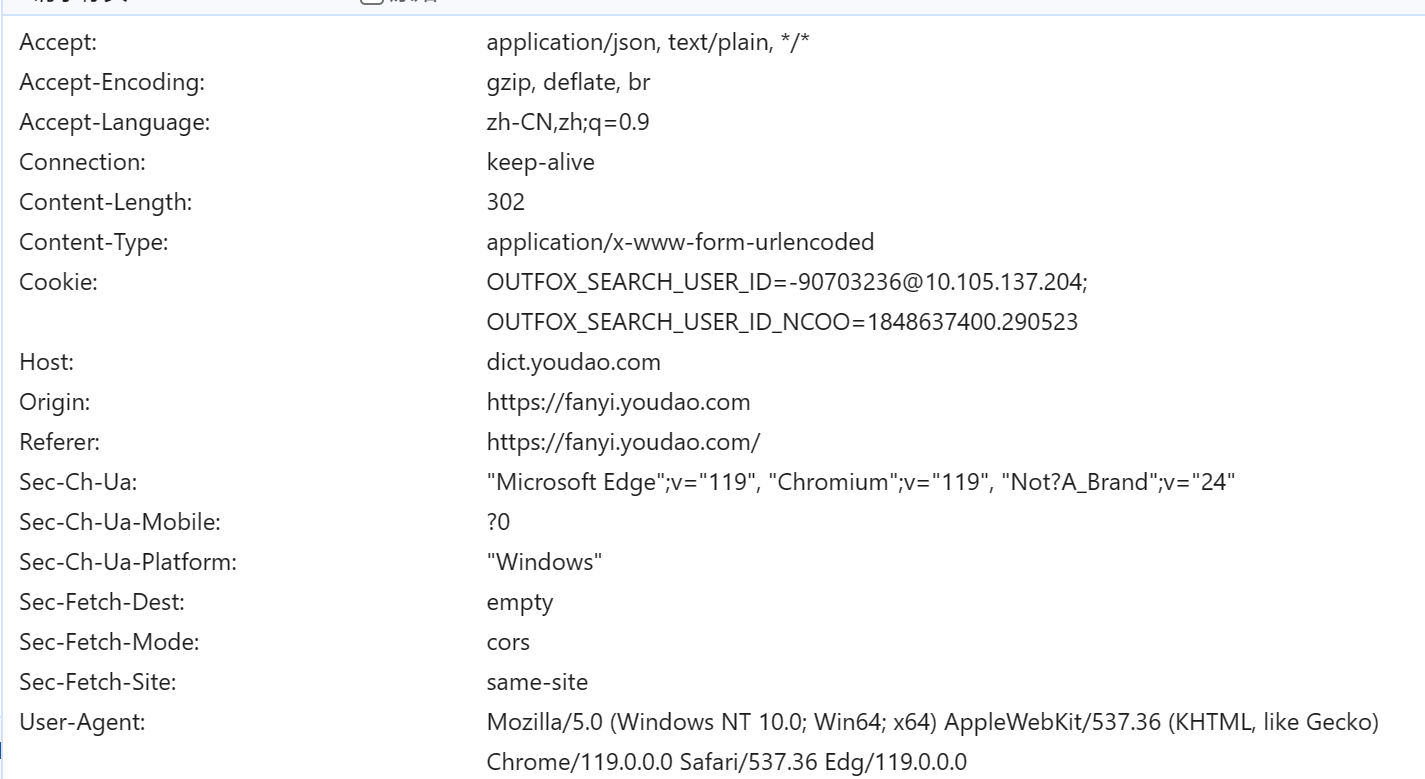Click the Sec-Ch-Ua: header label

(78, 482)
